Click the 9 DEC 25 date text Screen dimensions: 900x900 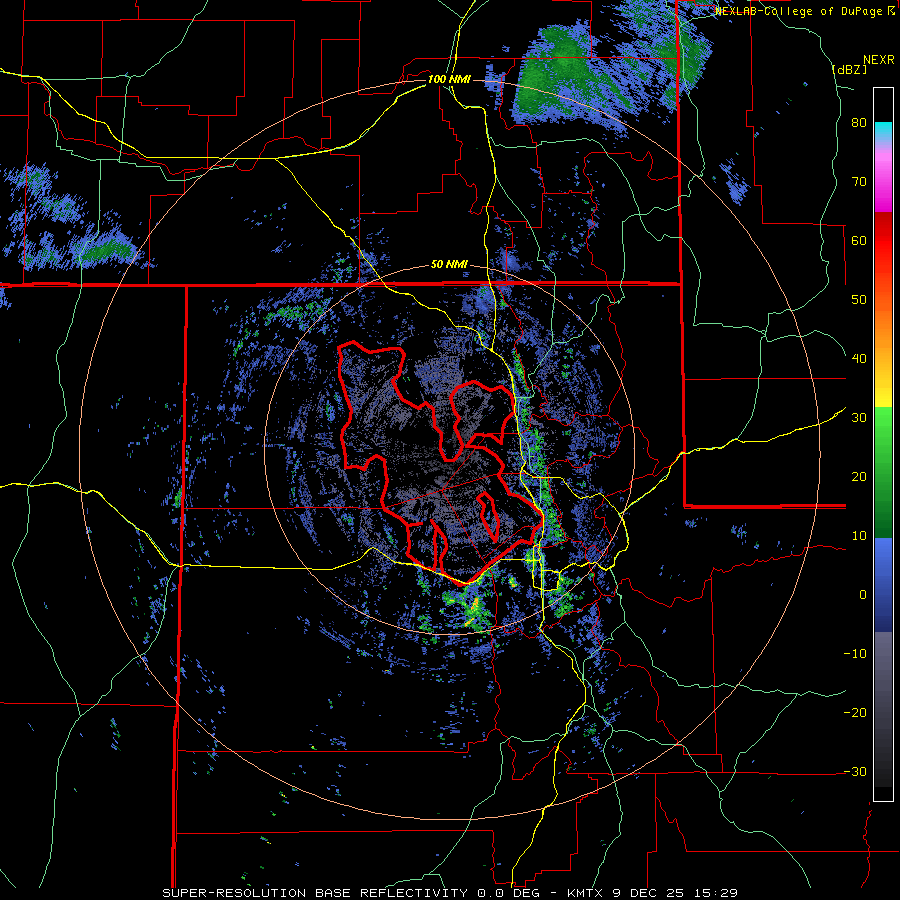point(651,893)
